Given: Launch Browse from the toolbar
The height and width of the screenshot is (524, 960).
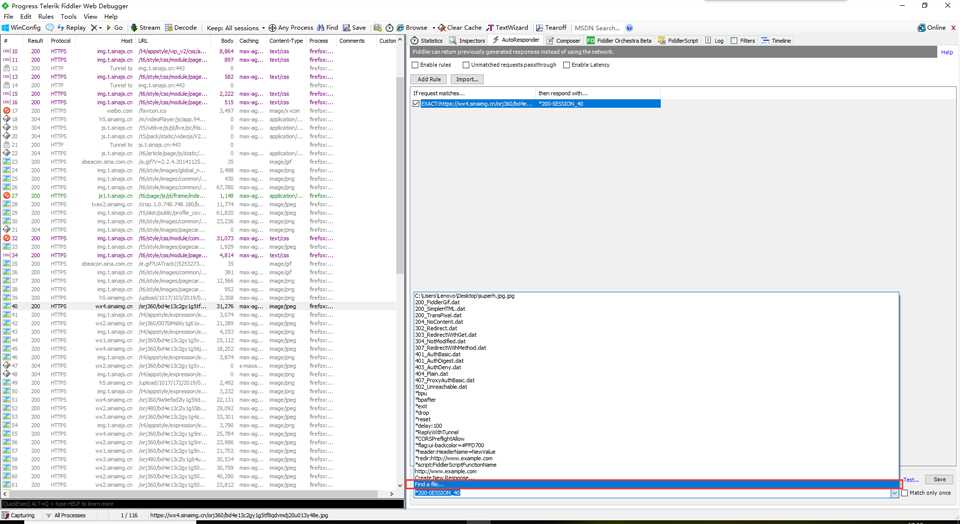Looking at the screenshot, I should click(x=412, y=28).
